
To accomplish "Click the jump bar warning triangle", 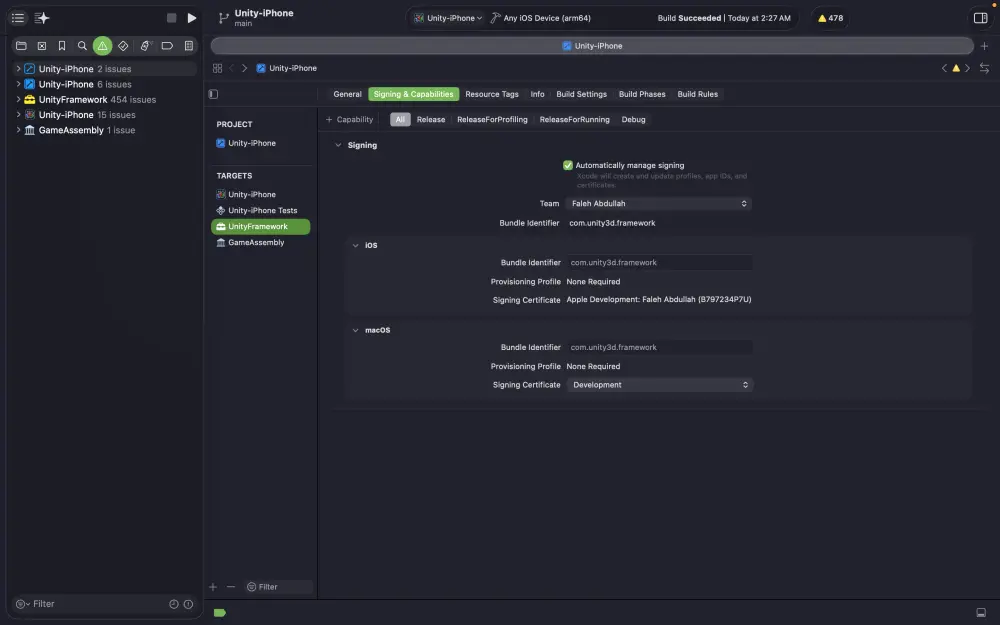I will pyautogui.click(x=956, y=68).
